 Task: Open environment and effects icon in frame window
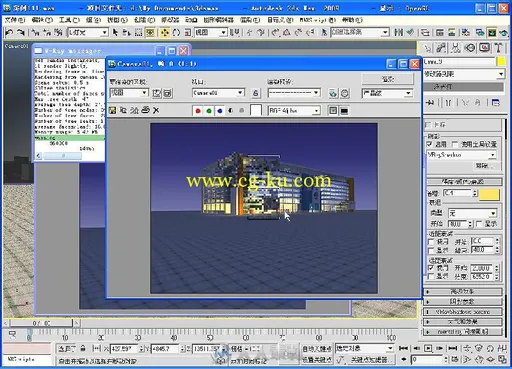click(x=345, y=93)
